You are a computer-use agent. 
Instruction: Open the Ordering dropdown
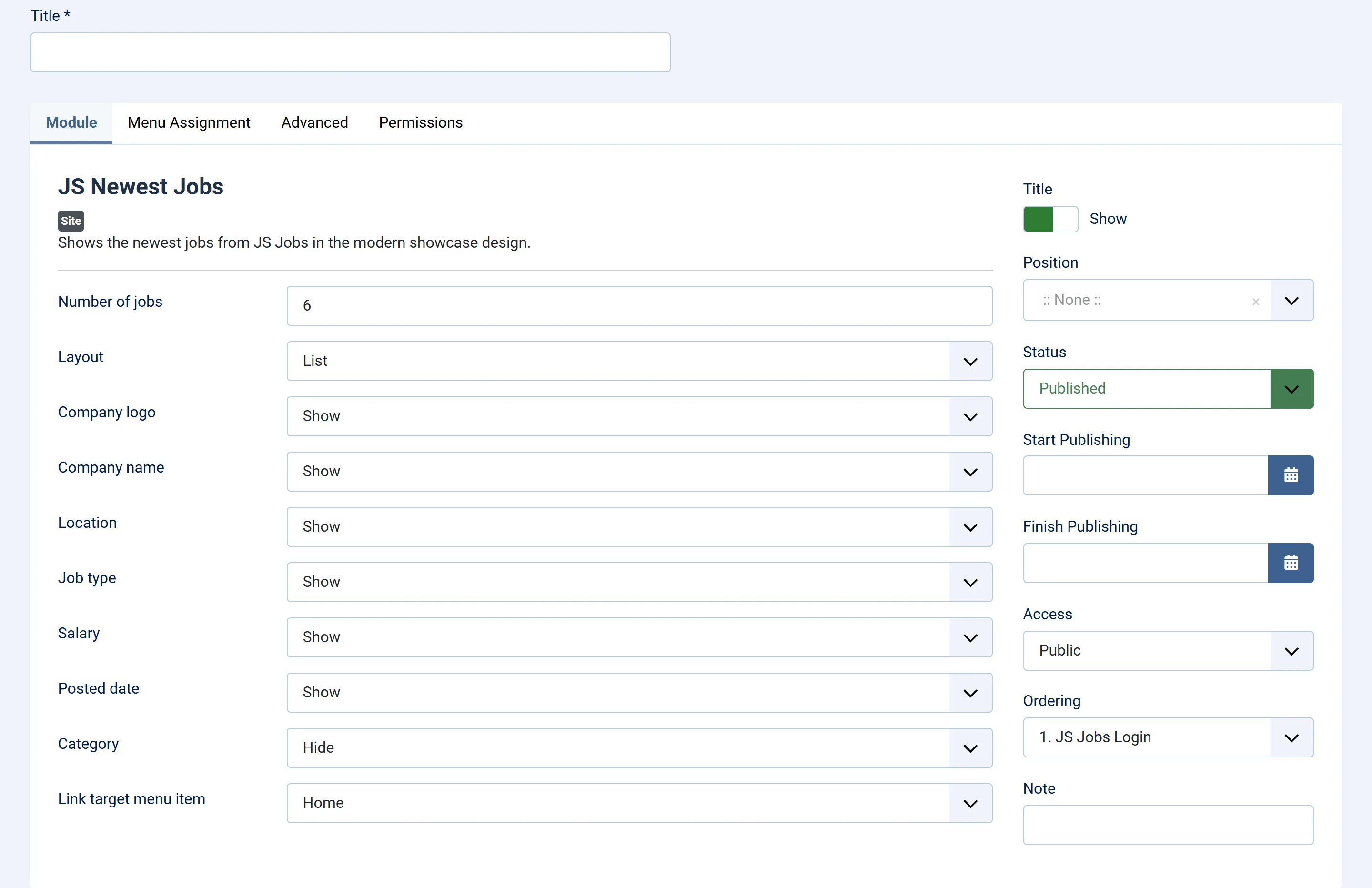click(1168, 737)
